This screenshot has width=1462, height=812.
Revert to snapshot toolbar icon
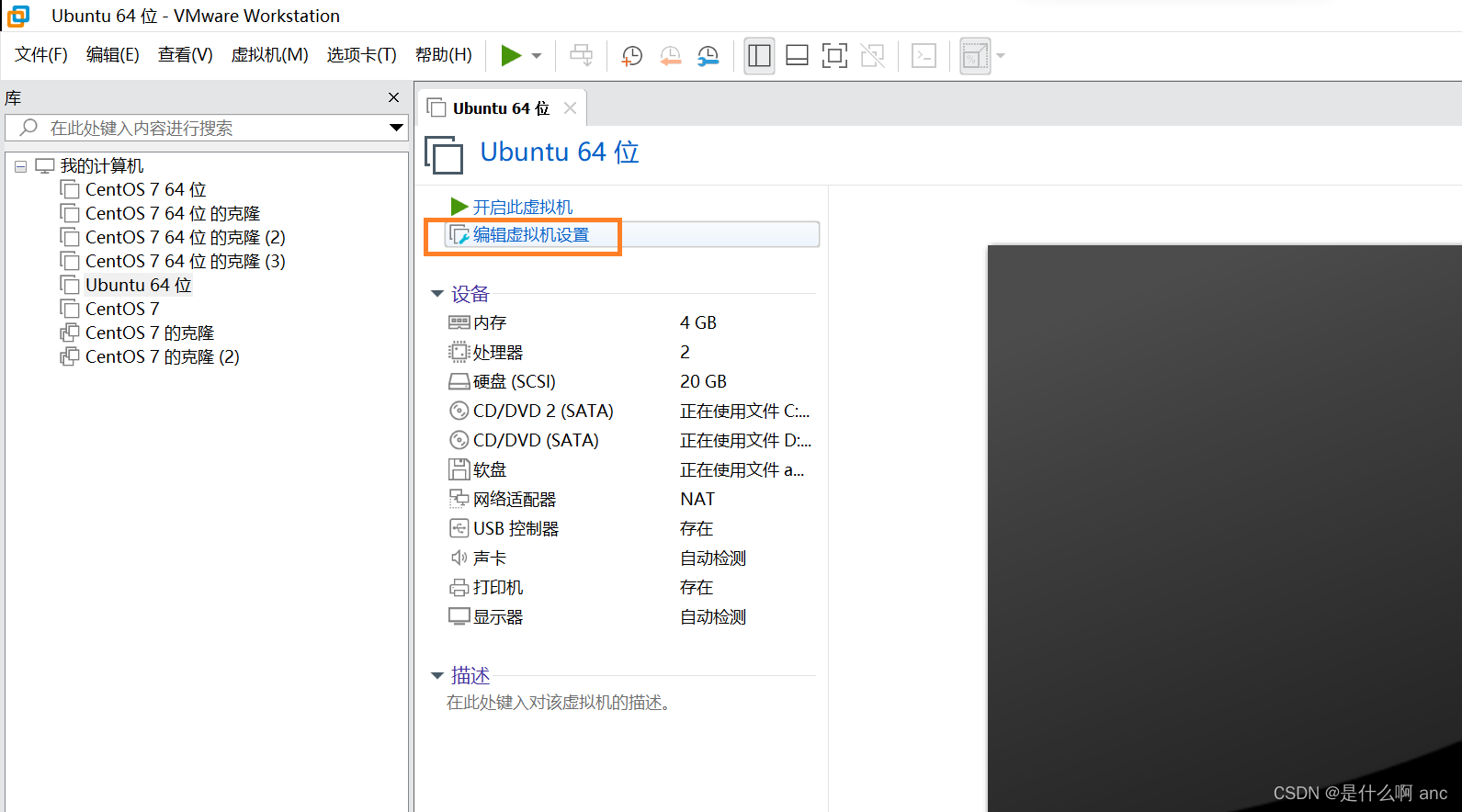(x=671, y=56)
